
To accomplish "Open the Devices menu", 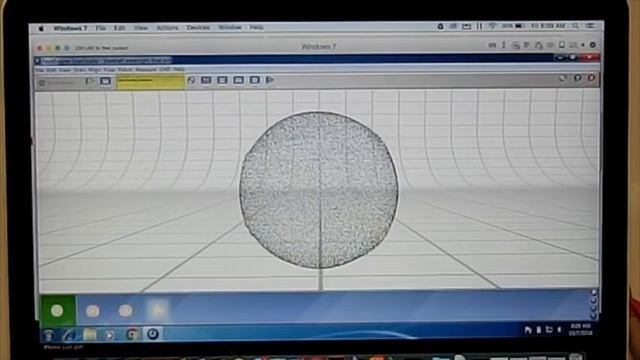I will pos(198,27).
